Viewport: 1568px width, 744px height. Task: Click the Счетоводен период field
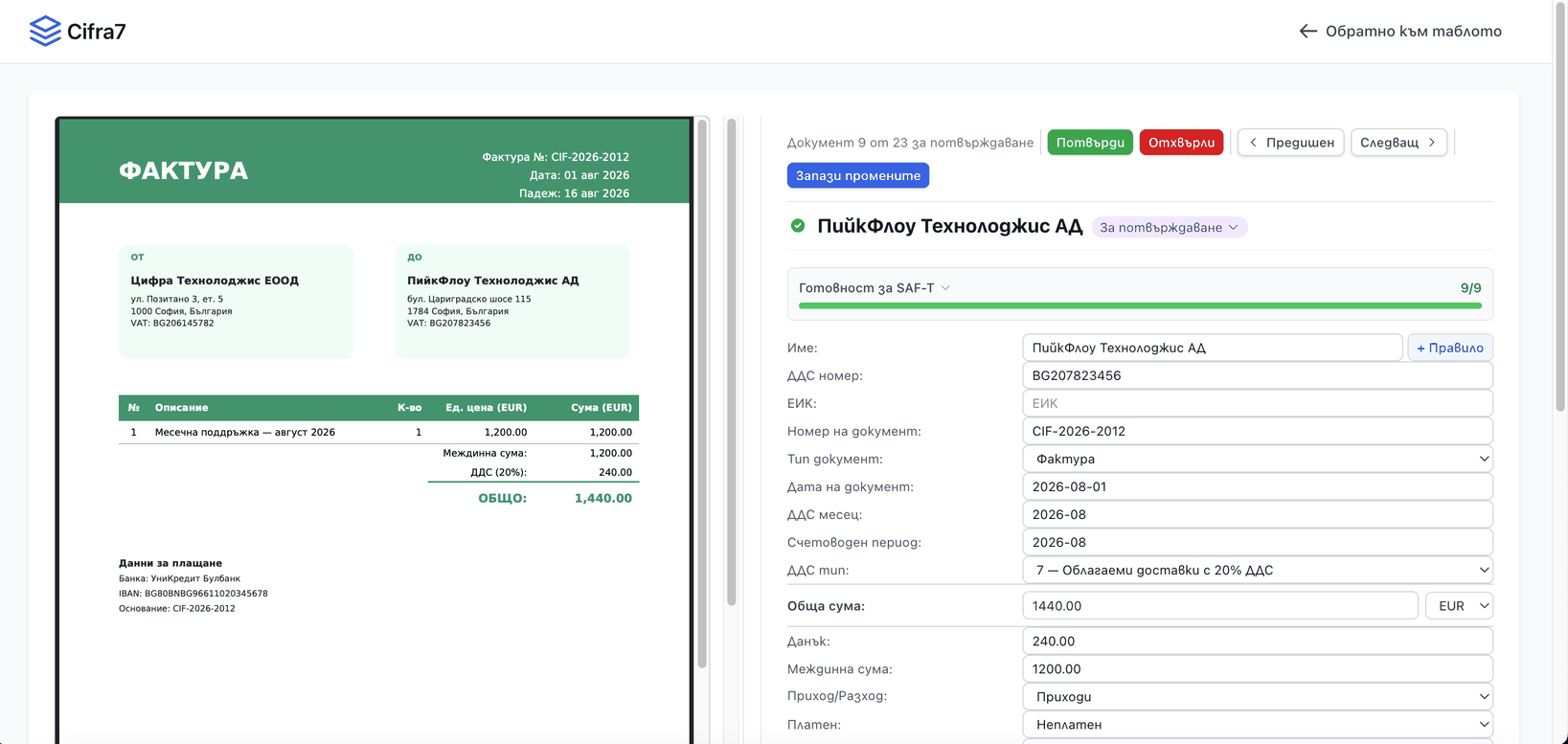click(1258, 542)
